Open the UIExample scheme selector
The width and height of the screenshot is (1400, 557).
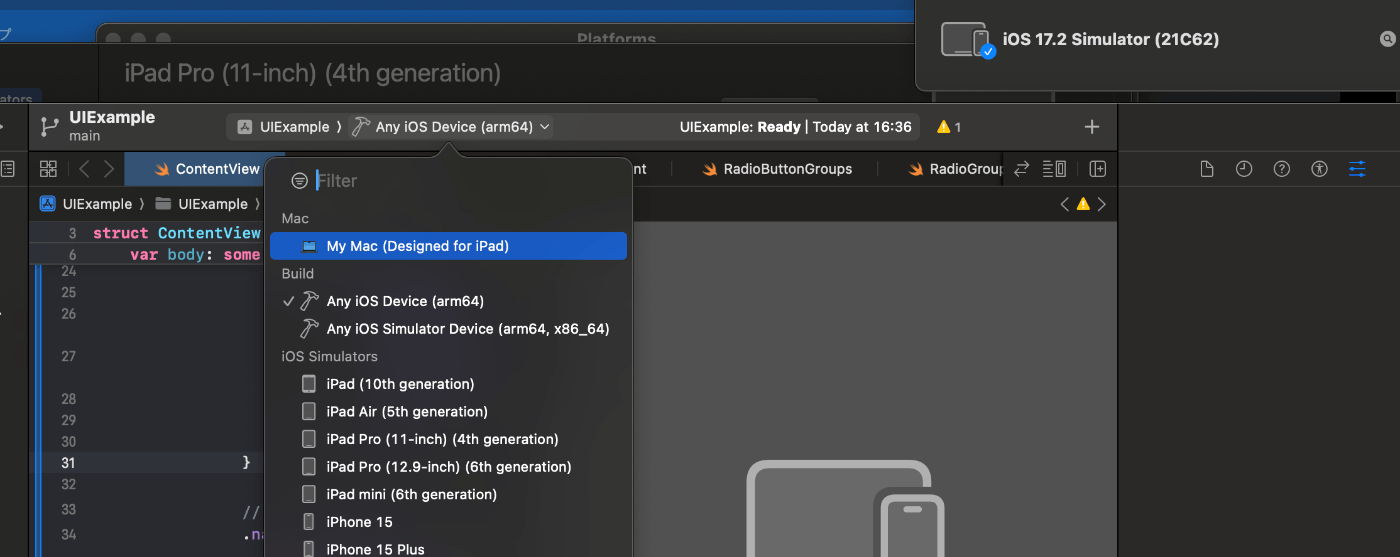pos(284,127)
